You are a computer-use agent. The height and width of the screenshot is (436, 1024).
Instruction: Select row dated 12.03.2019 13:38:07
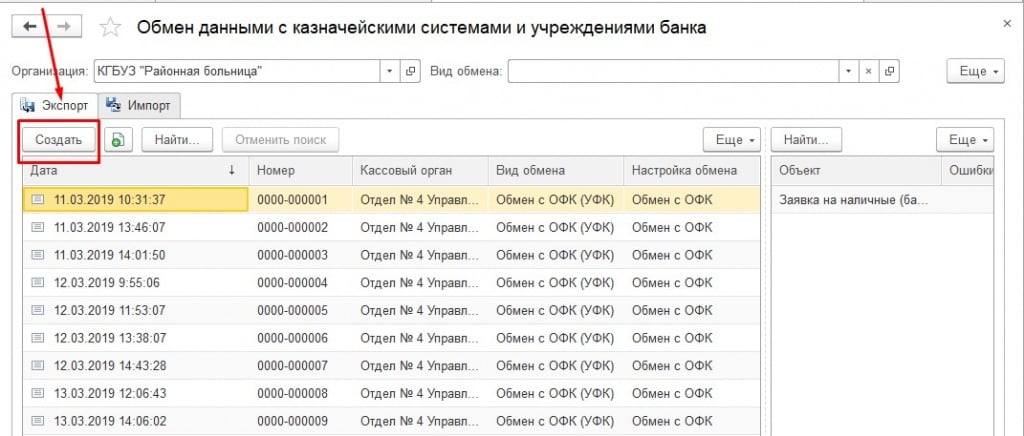(392, 338)
